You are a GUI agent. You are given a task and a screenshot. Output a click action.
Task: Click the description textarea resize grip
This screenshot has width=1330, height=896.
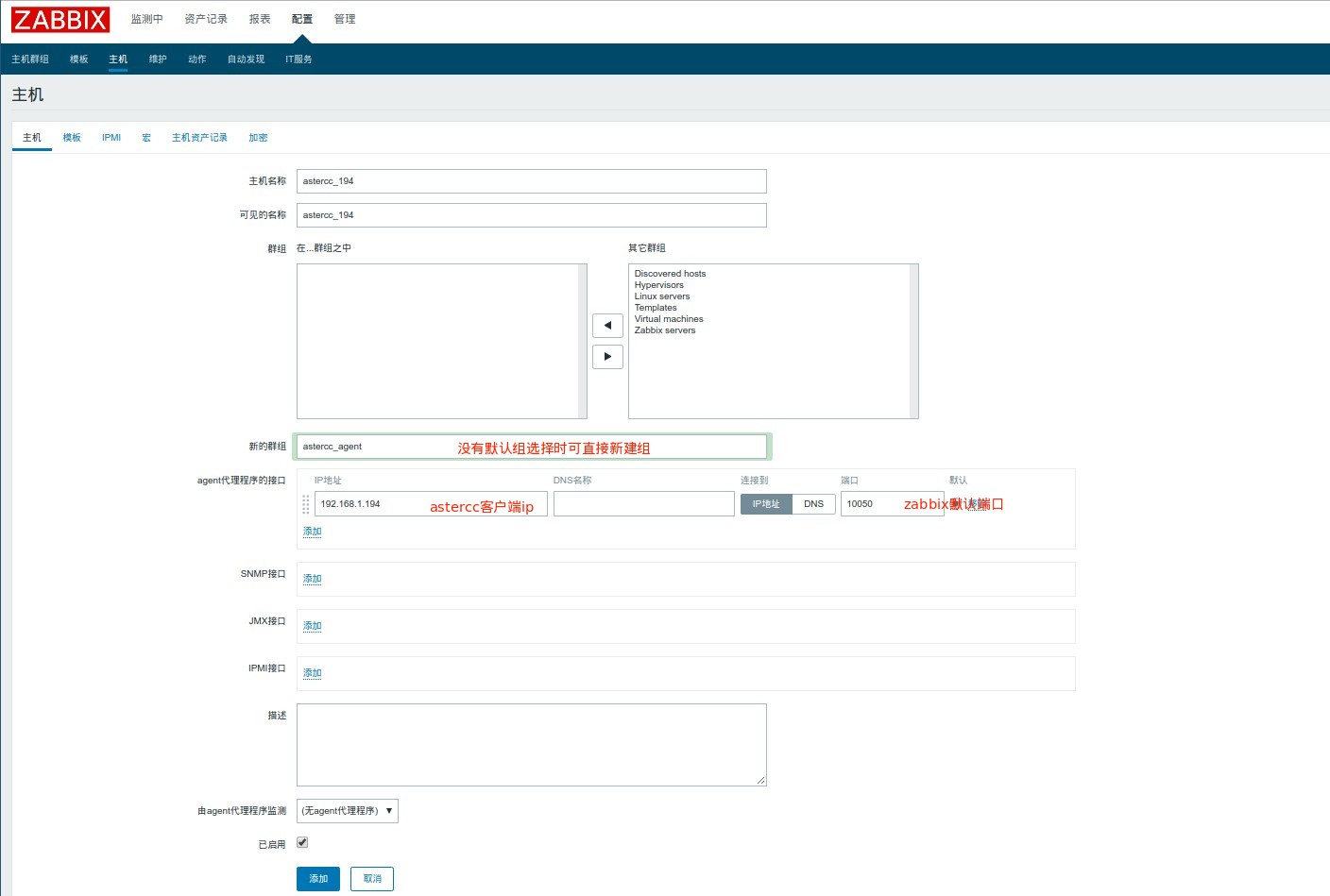[760, 780]
